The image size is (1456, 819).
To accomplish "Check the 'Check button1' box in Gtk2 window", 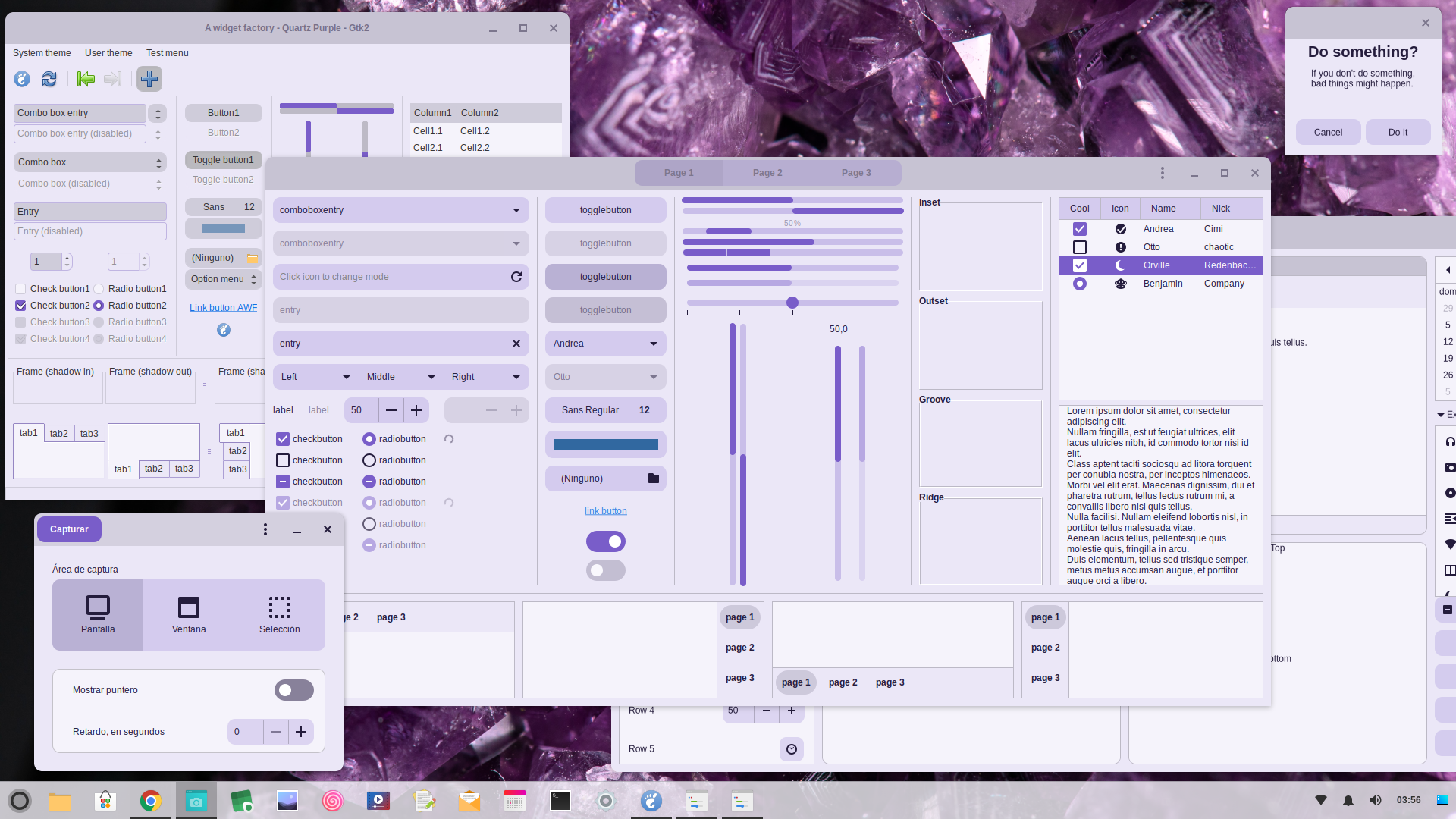I will (20, 289).
